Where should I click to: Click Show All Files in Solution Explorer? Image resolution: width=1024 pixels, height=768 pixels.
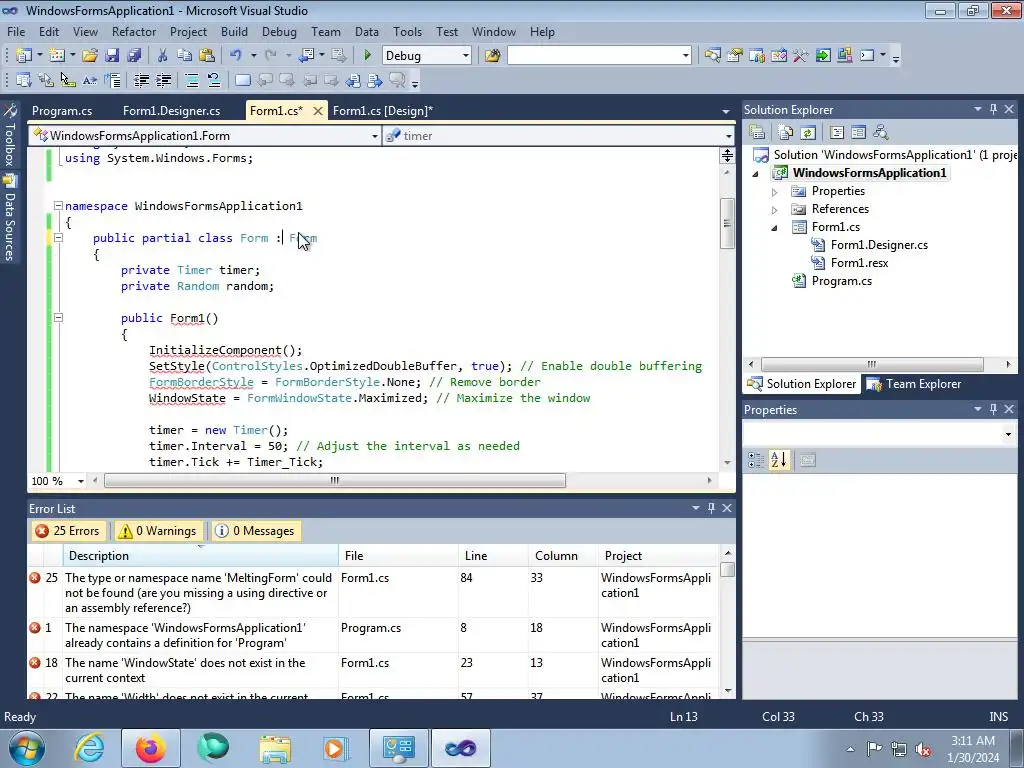coord(786,133)
